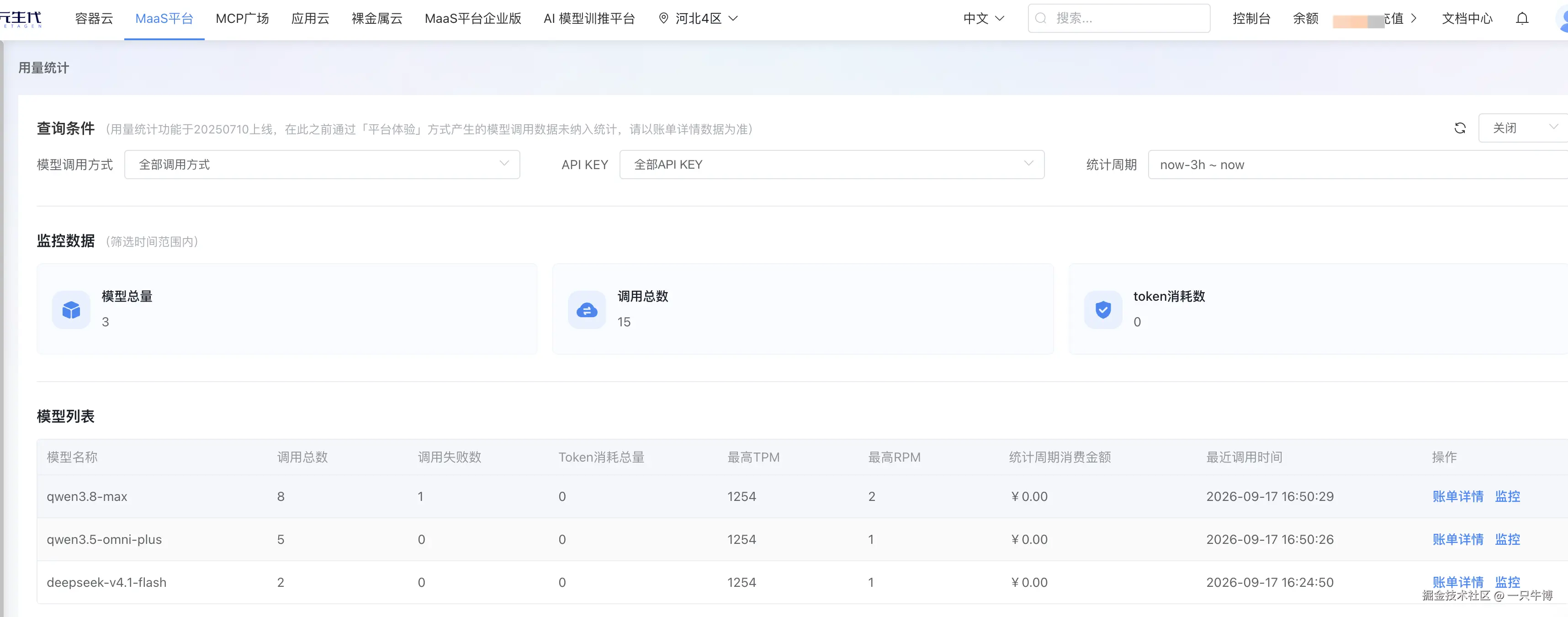The height and width of the screenshot is (617, 1568).
Task: Open the 关闭 auto-refresh dropdown
Action: 1523,128
